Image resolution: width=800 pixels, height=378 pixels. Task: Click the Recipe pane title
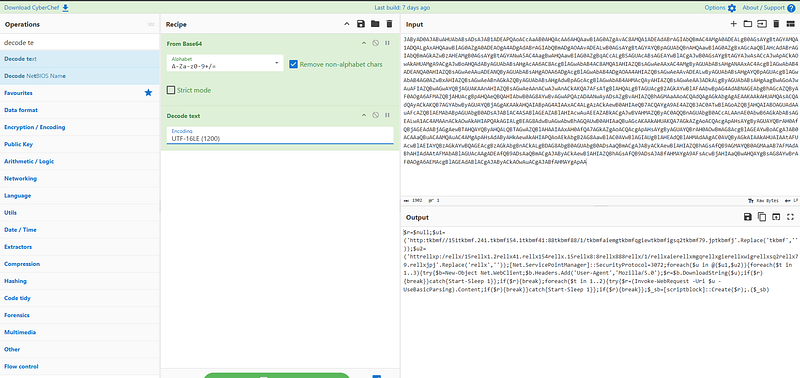tap(177, 24)
